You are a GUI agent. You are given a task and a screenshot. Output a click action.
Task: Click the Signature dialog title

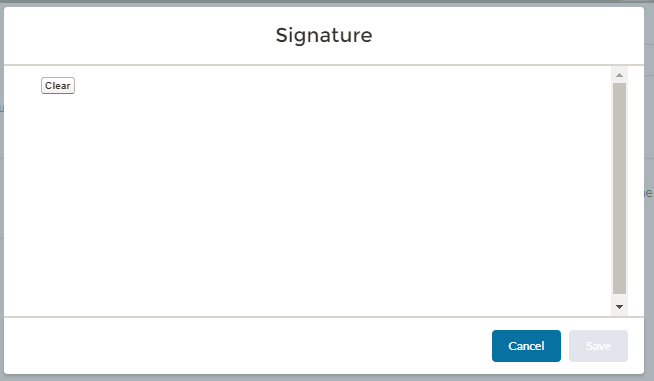click(324, 35)
